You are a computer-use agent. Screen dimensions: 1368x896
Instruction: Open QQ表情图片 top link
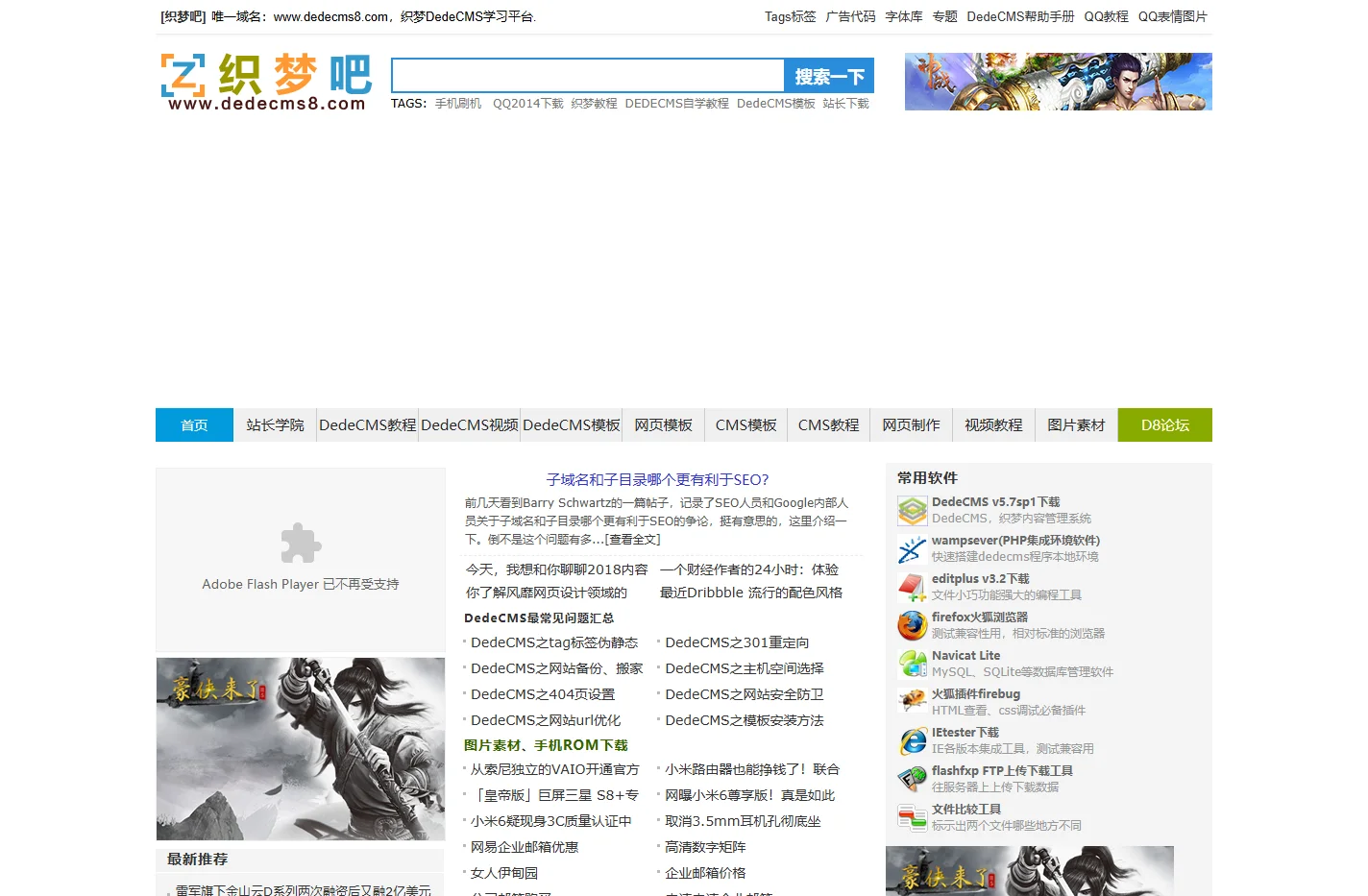(x=1172, y=16)
